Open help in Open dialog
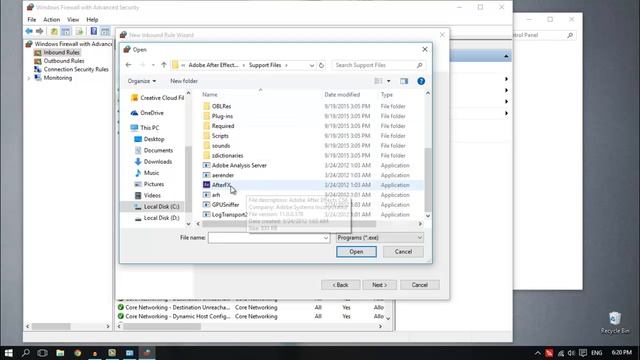640x360 pixels. point(421,81)
